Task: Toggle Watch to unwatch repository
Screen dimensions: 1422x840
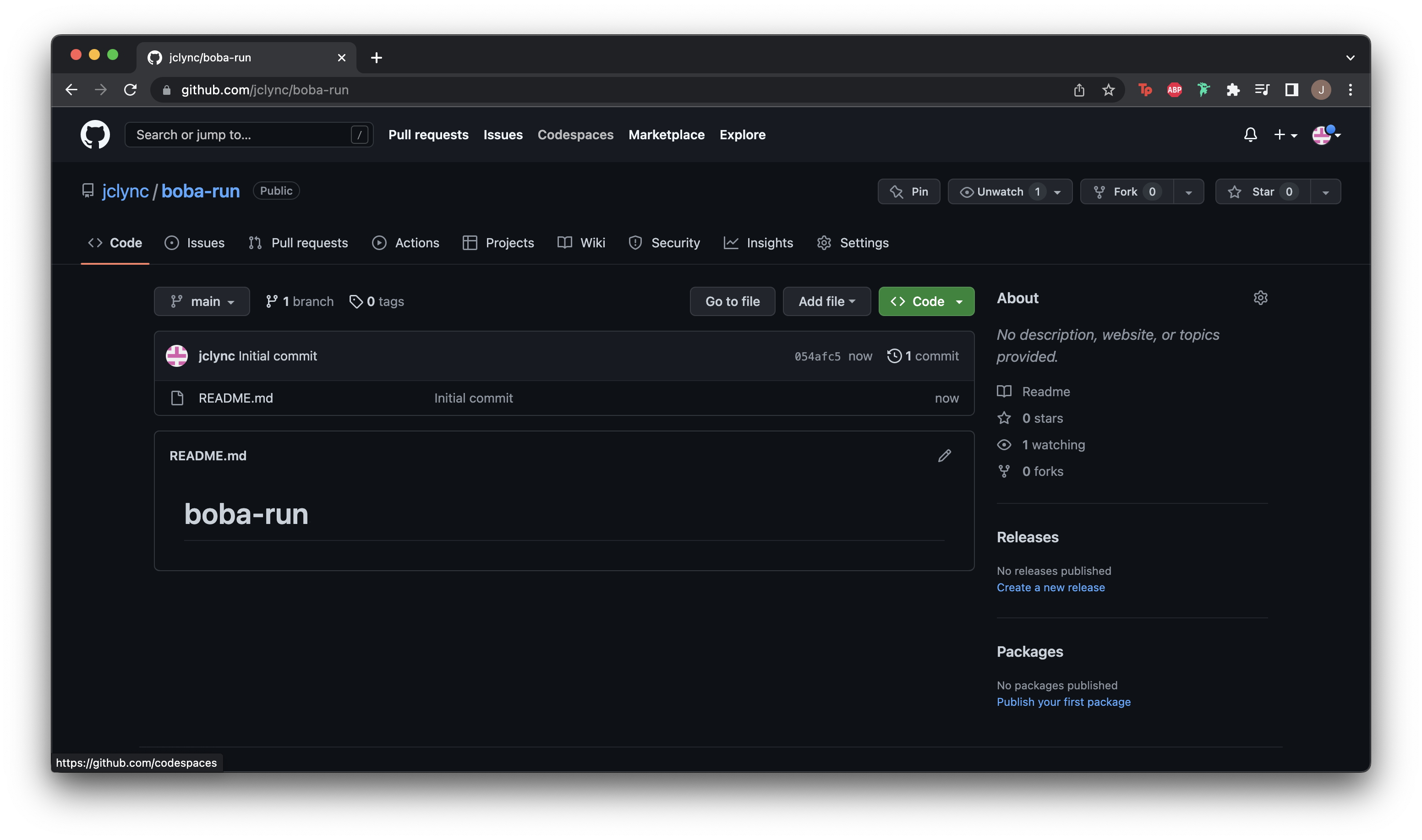Action: click(1001, 191)
